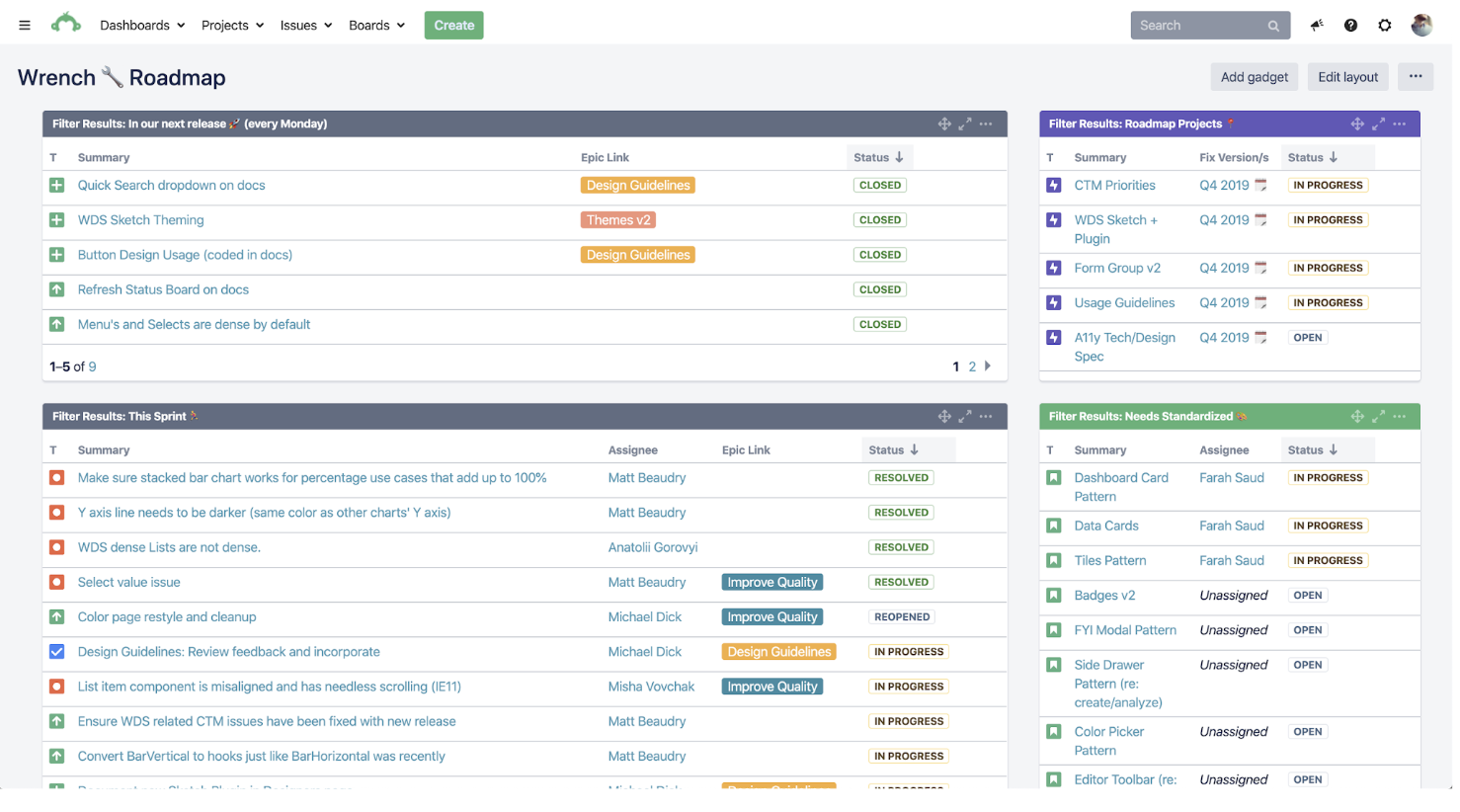Image resolution: width=1460 pixels, height=812 pixels.
Task: Click the notifications megaphone icon
Action: click(x=1317, y=26)
